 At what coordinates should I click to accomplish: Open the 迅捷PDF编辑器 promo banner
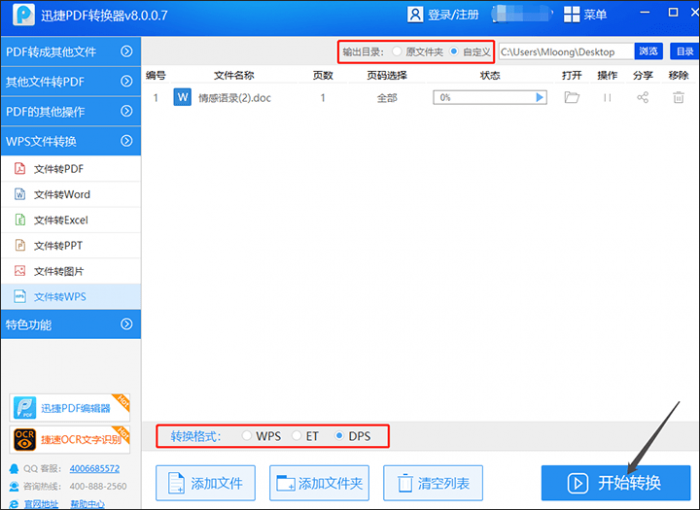70,407
